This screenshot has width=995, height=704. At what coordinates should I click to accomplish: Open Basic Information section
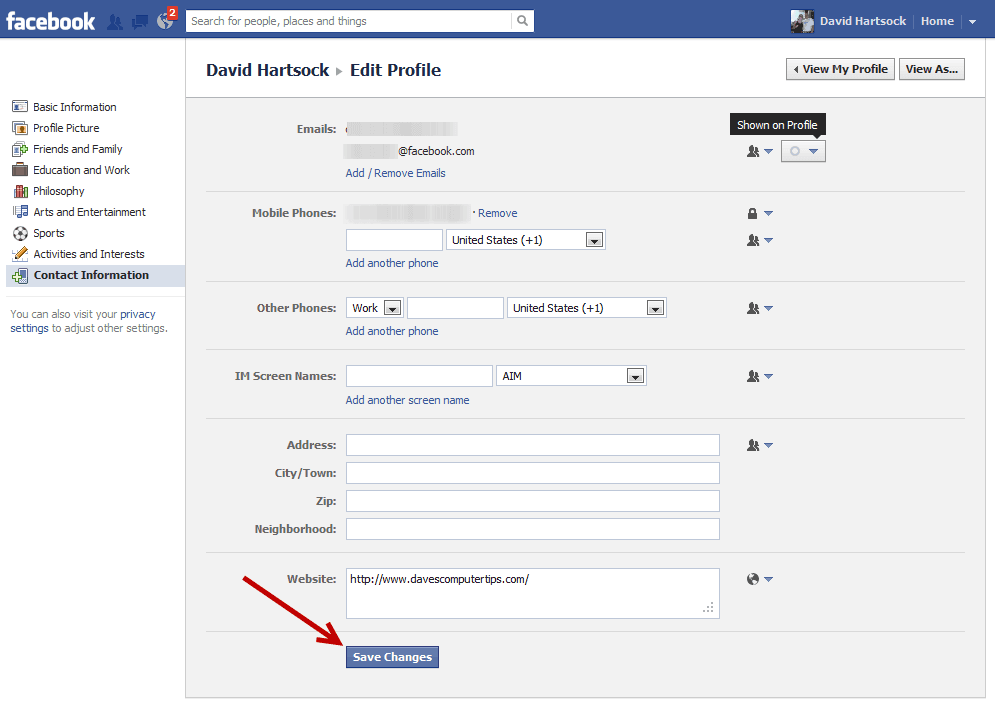[75, 107]
